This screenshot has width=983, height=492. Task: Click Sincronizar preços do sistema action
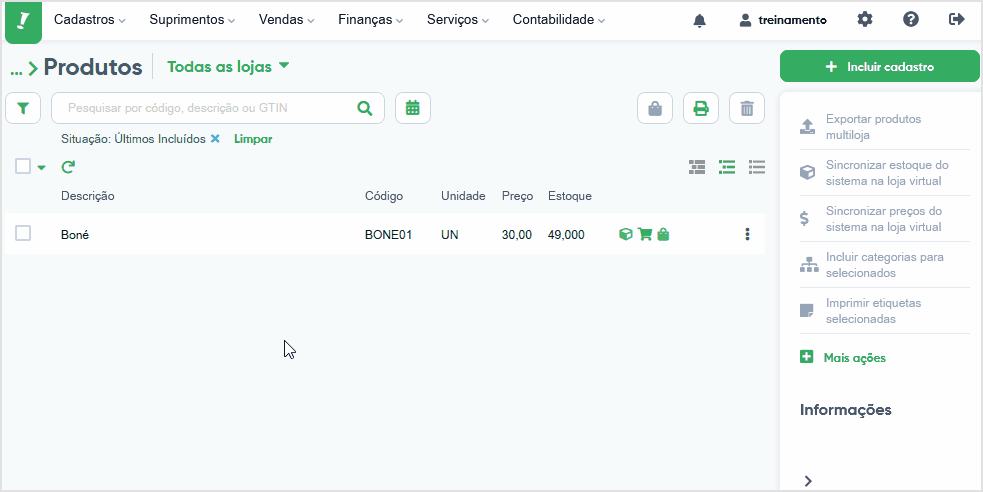[x=885, y=219]
